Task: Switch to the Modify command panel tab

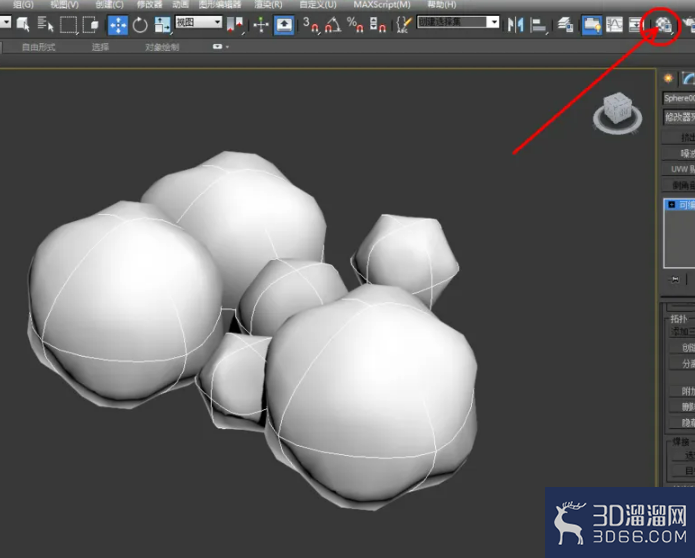Action: (688, 79)
